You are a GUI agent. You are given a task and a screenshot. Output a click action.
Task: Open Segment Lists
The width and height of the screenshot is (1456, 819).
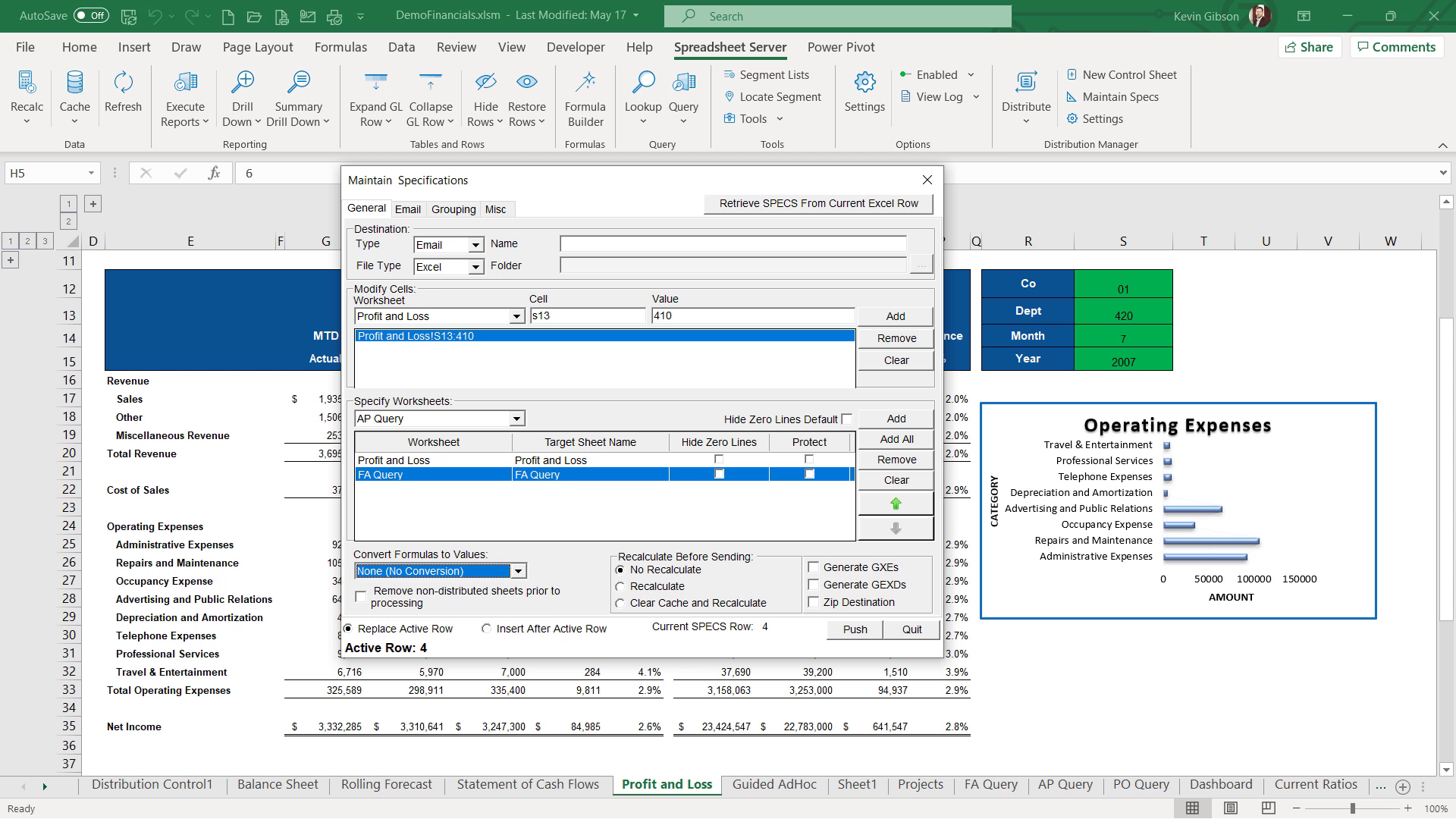click(x=767, y=74)
